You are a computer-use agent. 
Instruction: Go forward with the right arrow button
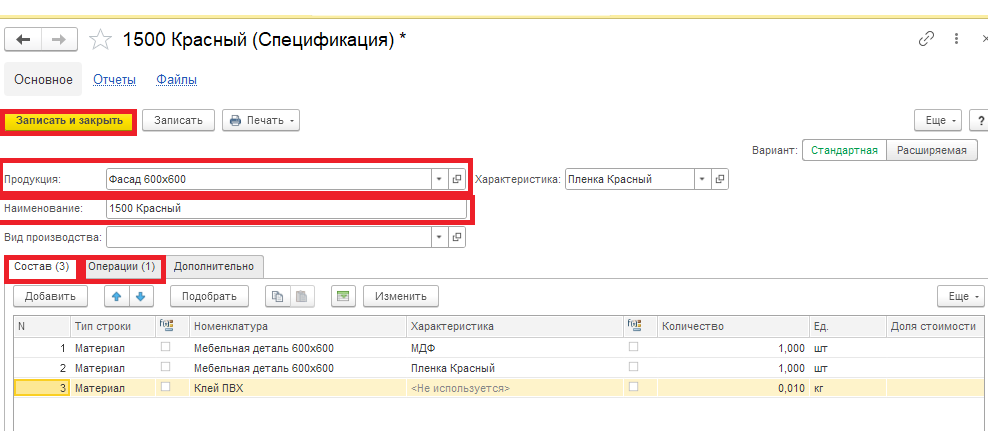pos(59,40)
